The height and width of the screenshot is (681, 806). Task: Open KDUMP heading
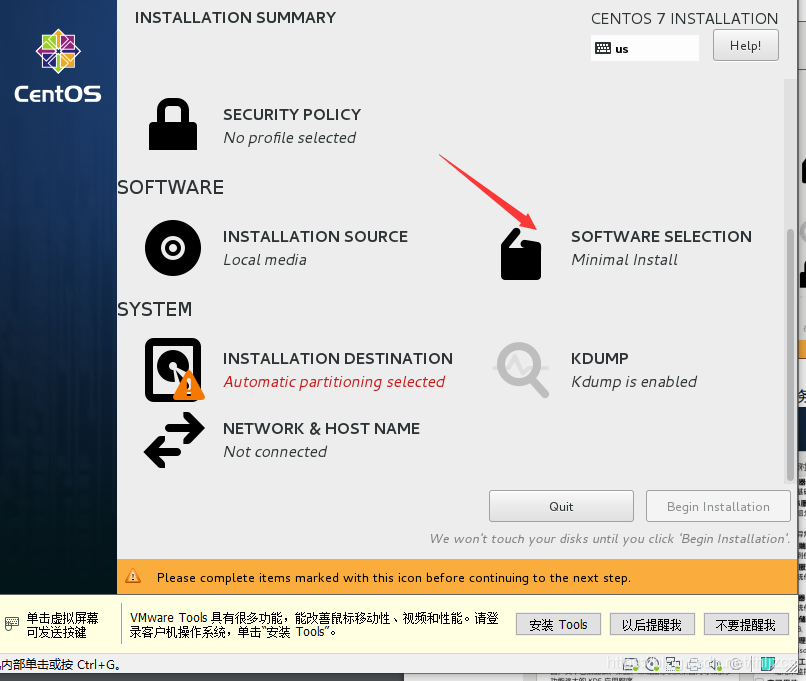coord(599,358)
